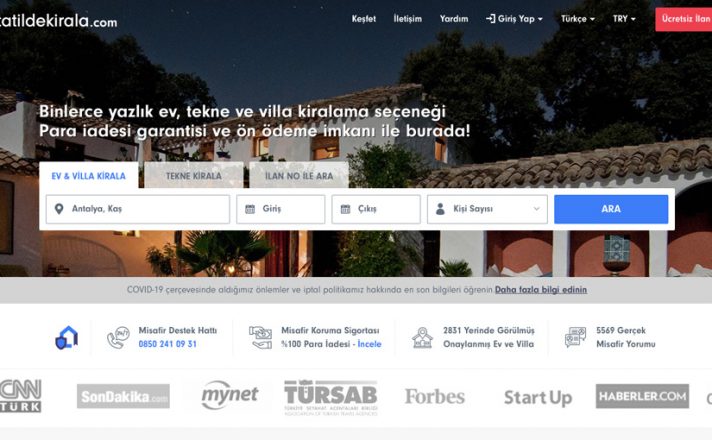Click the money refund insurance icon
Image resolution: width=712 pixels, height=440 pixels.
click(x=260, y=337)
